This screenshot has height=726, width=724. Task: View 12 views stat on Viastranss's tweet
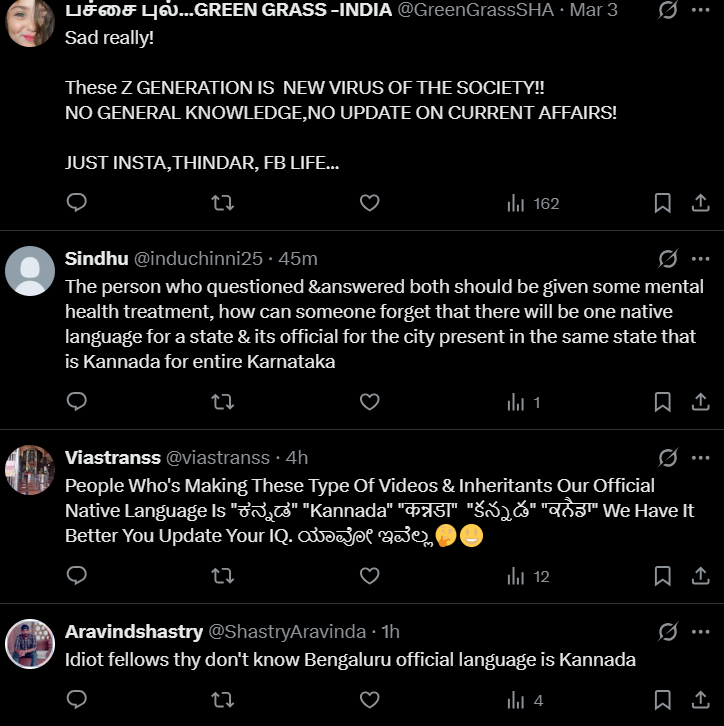click(x=528, y=576)
